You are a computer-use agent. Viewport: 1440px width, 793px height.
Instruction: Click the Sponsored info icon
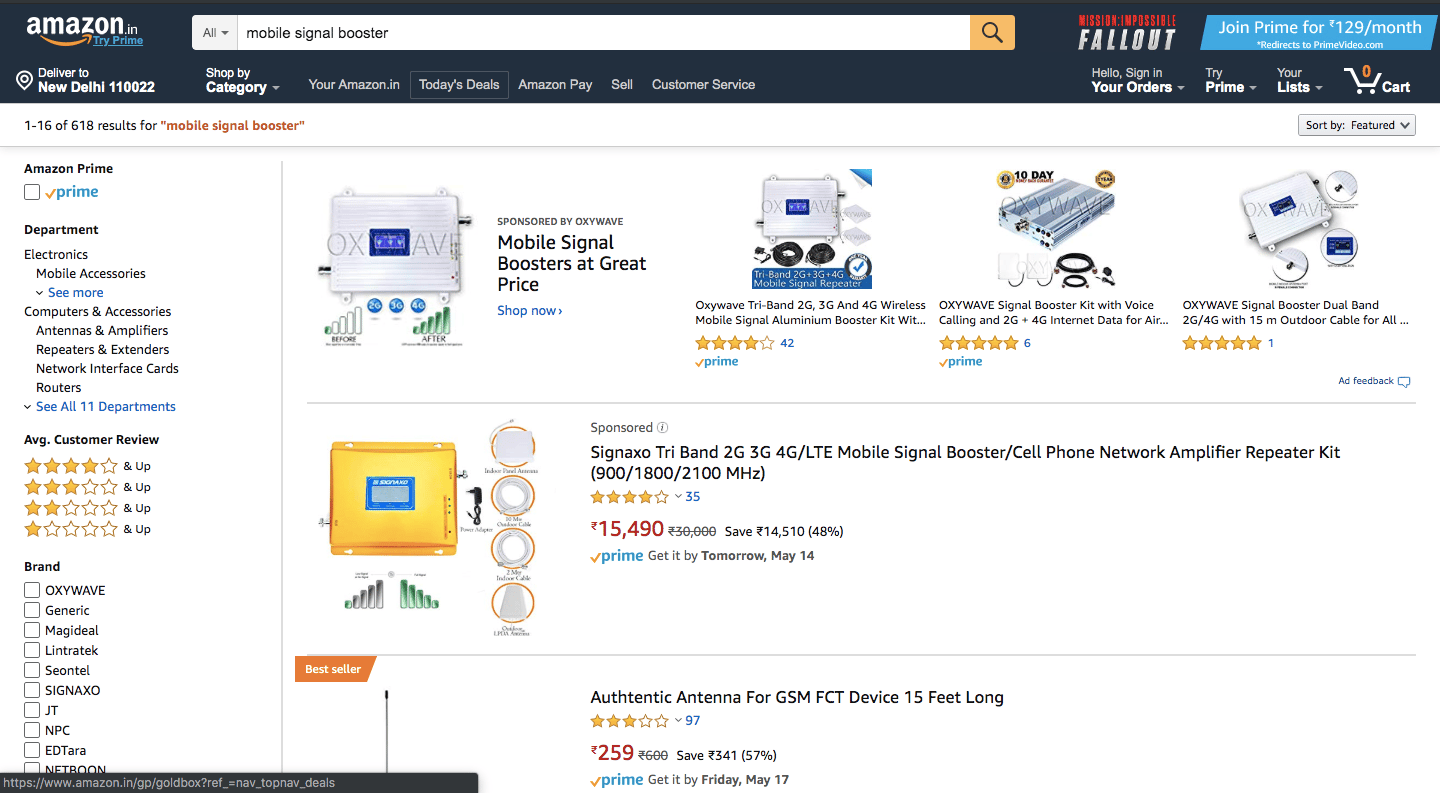pos(662,428)
